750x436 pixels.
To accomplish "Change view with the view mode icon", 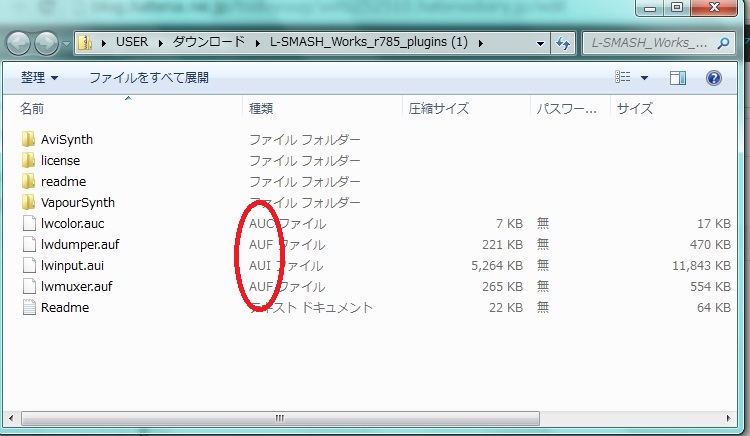I will pos(622,77).
